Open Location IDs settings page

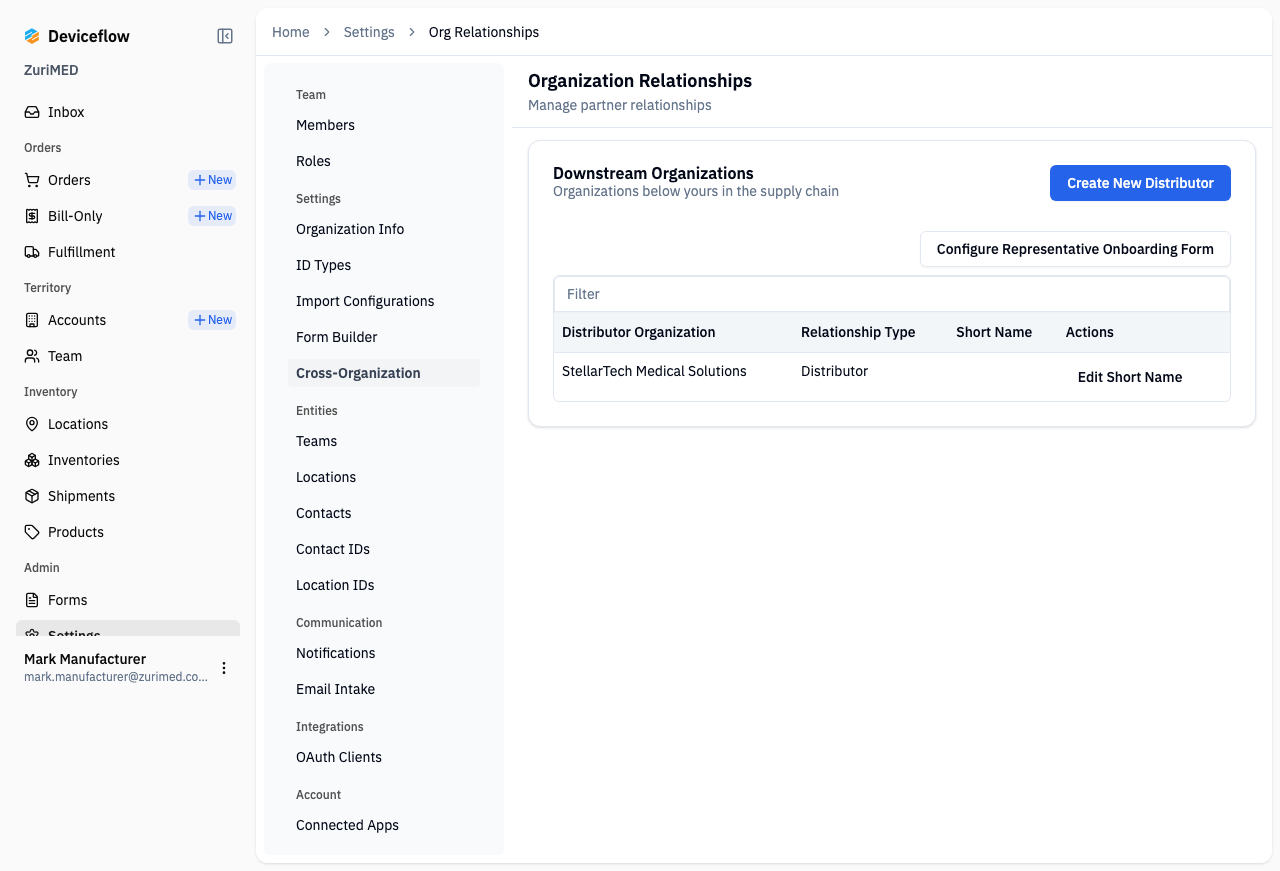tap(384, 585)
